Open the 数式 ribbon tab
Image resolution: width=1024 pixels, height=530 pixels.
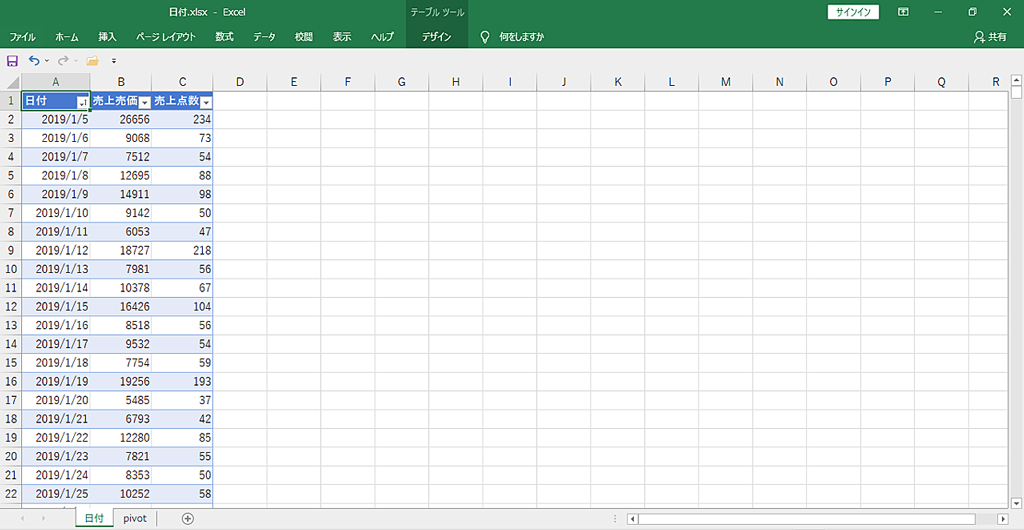224,37
